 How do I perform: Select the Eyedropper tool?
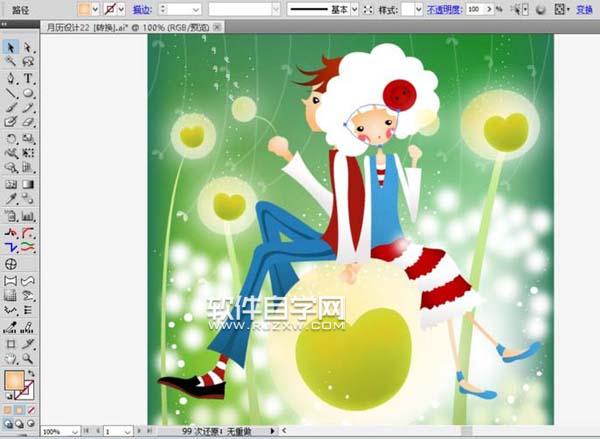[11, 198]
